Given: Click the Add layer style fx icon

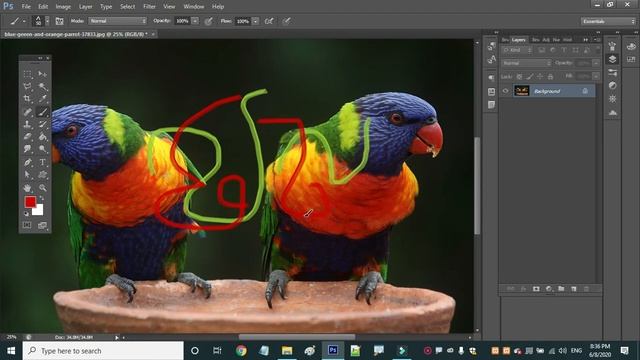Looking at the screenshot, I should pyautogui.click(x=523, y=289).
